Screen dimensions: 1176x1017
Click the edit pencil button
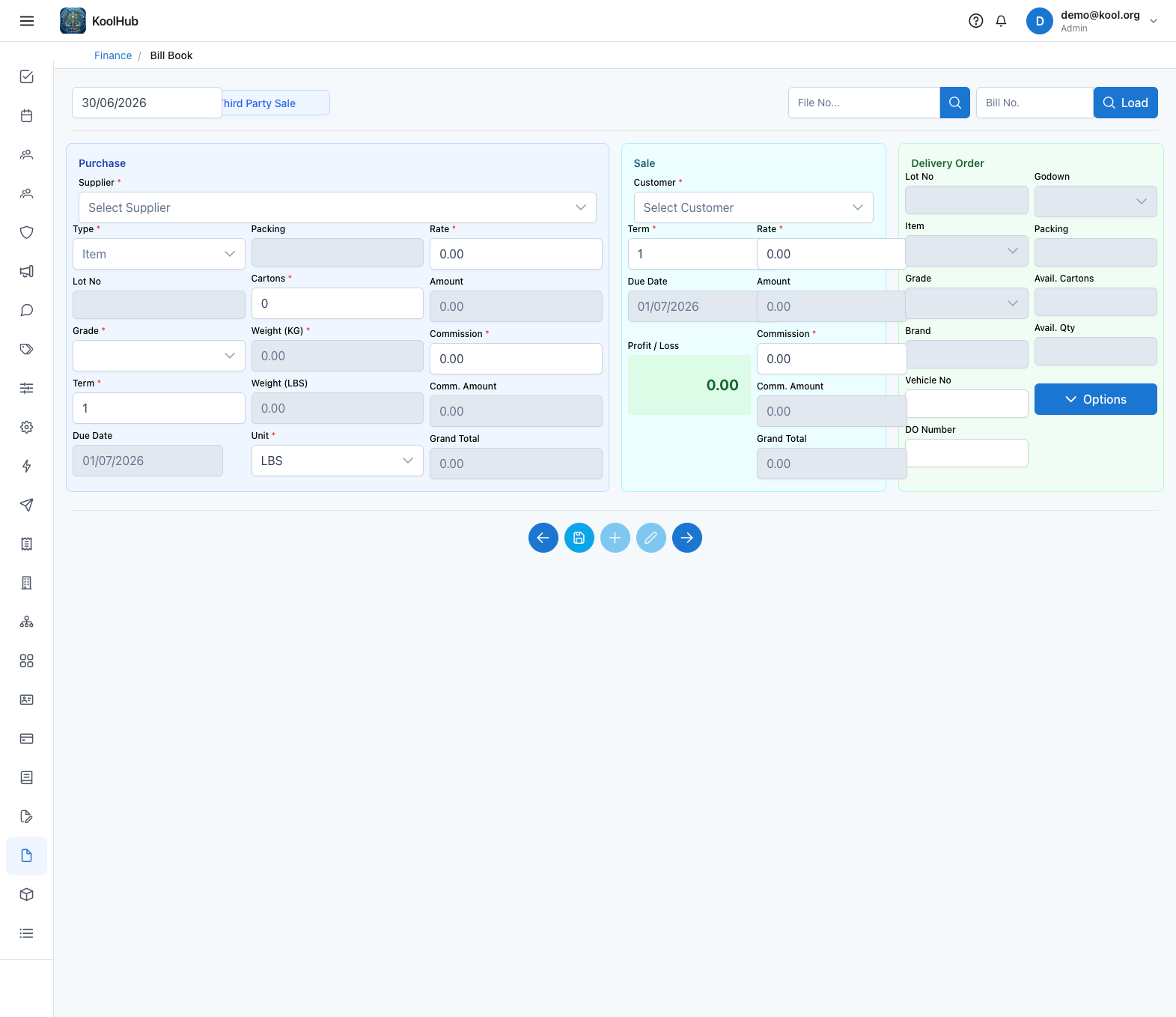click(x=651, y=538)
